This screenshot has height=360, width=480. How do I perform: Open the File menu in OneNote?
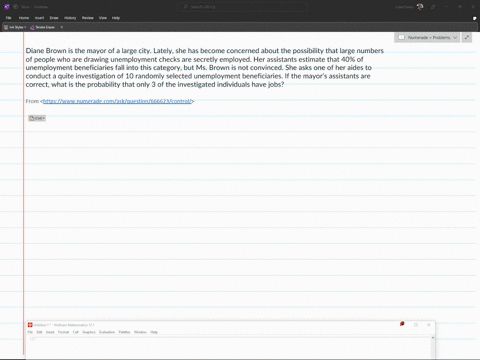coord(9,18)
